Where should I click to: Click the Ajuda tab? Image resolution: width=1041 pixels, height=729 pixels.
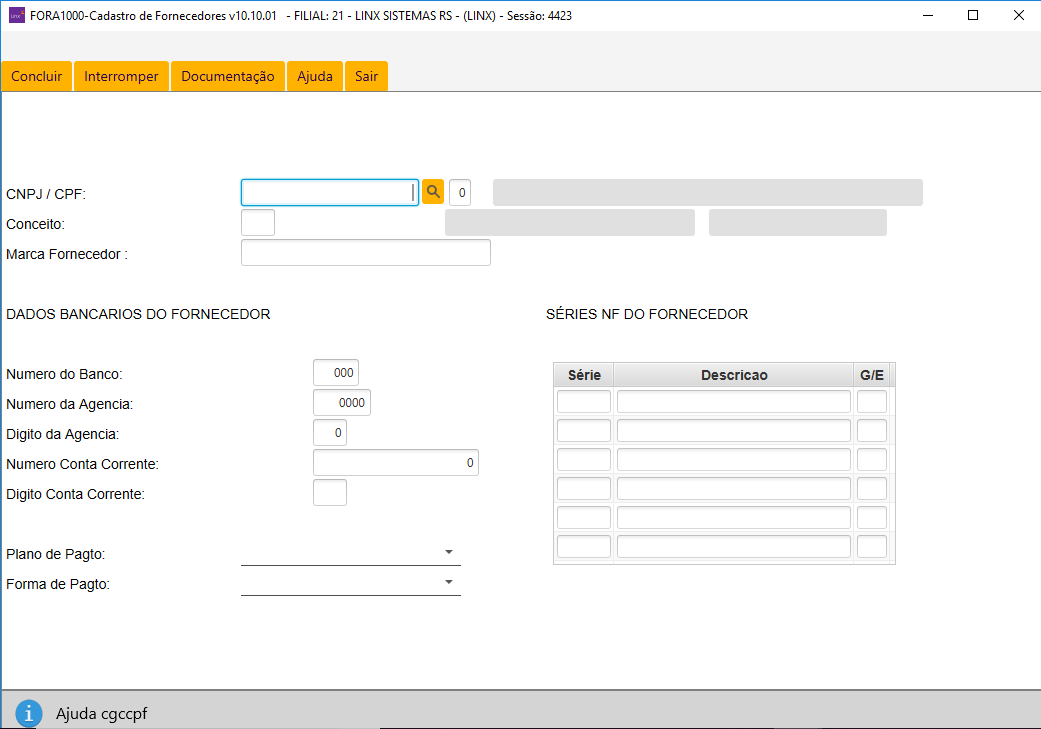[315, 76]
